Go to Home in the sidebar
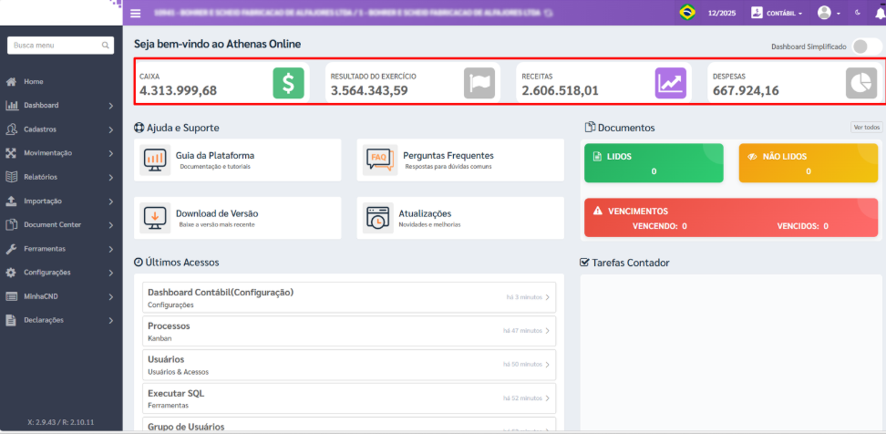The image size is (886, 434). coord(33,82)
